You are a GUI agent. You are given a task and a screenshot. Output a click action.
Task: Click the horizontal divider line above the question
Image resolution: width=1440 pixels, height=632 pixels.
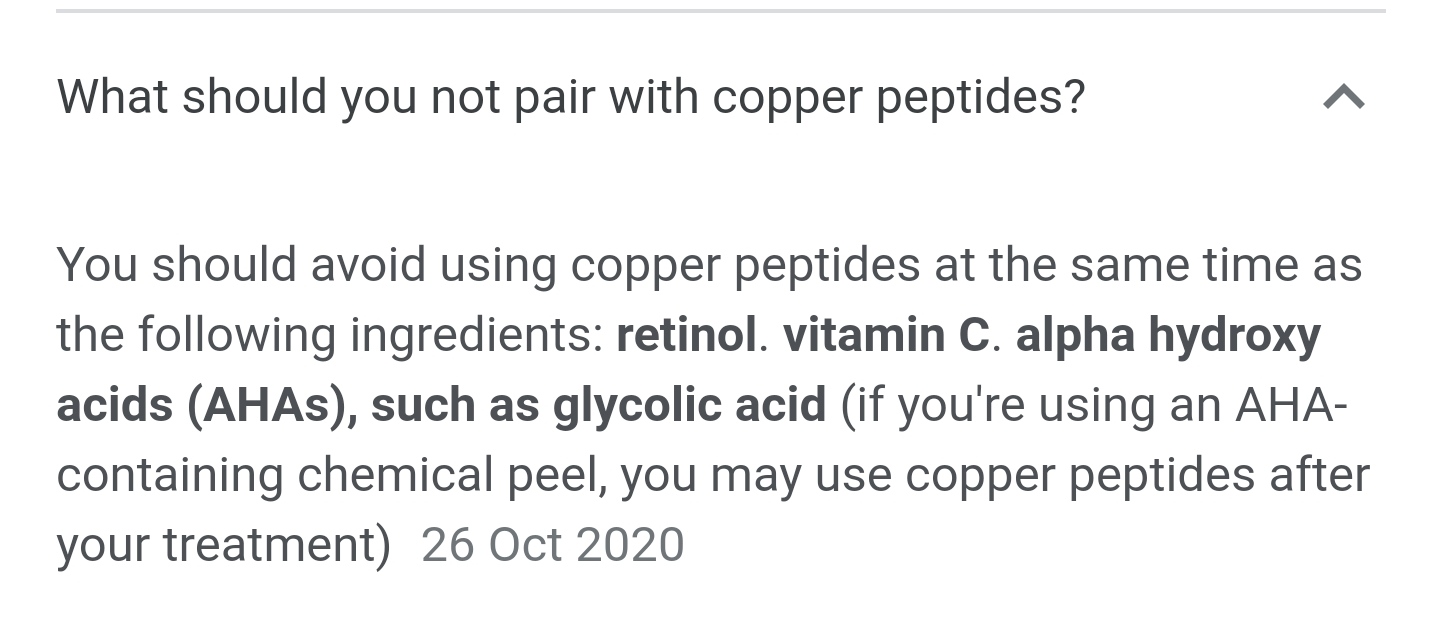tap(720, 11)
